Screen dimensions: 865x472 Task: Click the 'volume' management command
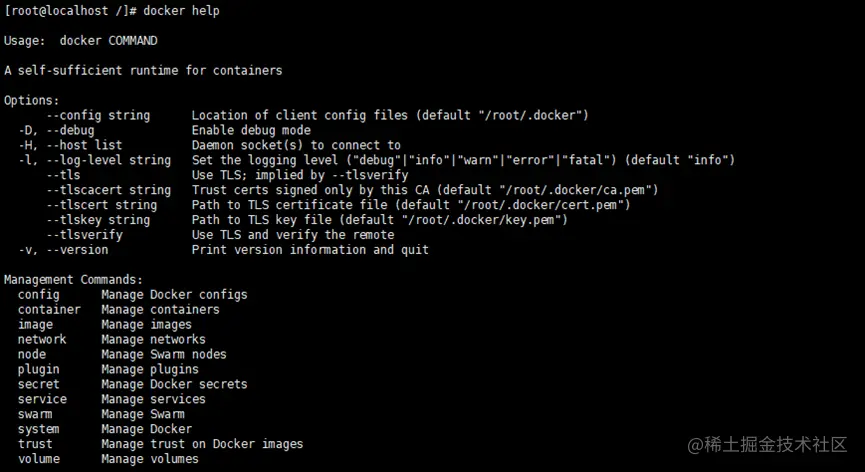click(38, 459)
